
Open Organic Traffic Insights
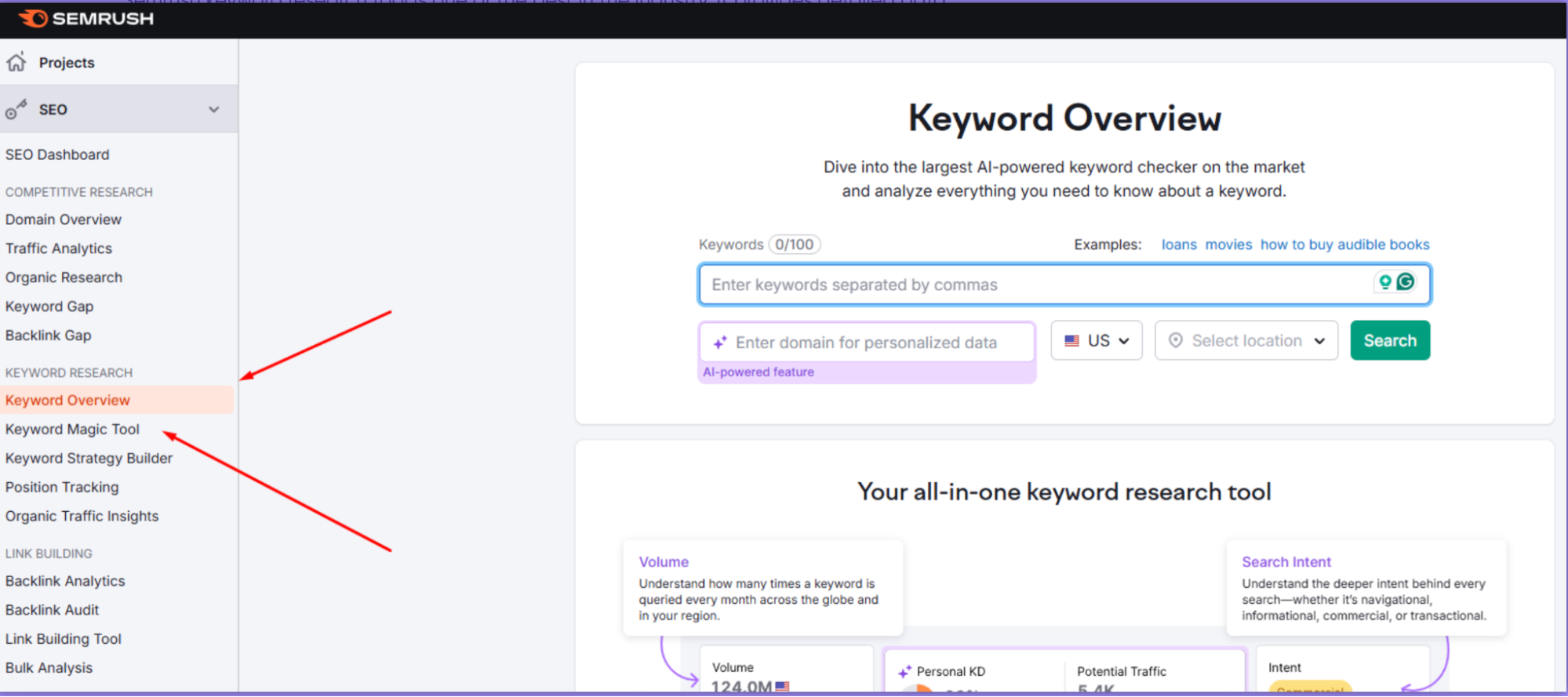click(82, 517)
